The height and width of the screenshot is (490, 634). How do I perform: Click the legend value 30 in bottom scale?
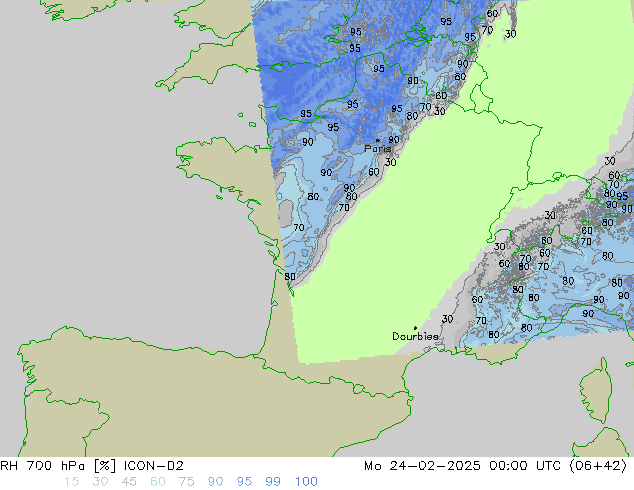[x=100, y=482]
